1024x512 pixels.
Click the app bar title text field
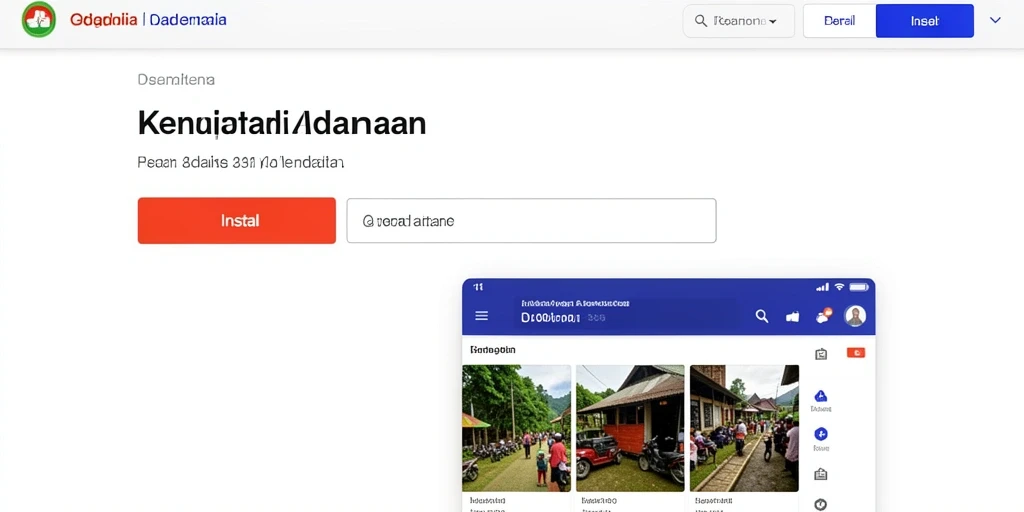[x=628, y=311]
